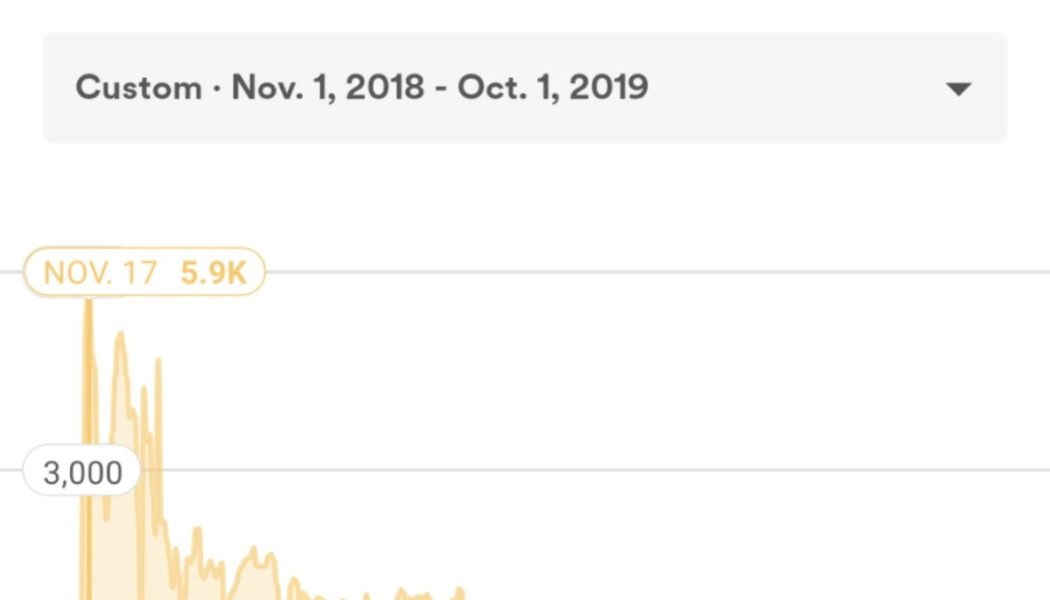Open the Custom date range dropdown
The width and height of the screenshot is (1050, 600).
tap(524, 88)
